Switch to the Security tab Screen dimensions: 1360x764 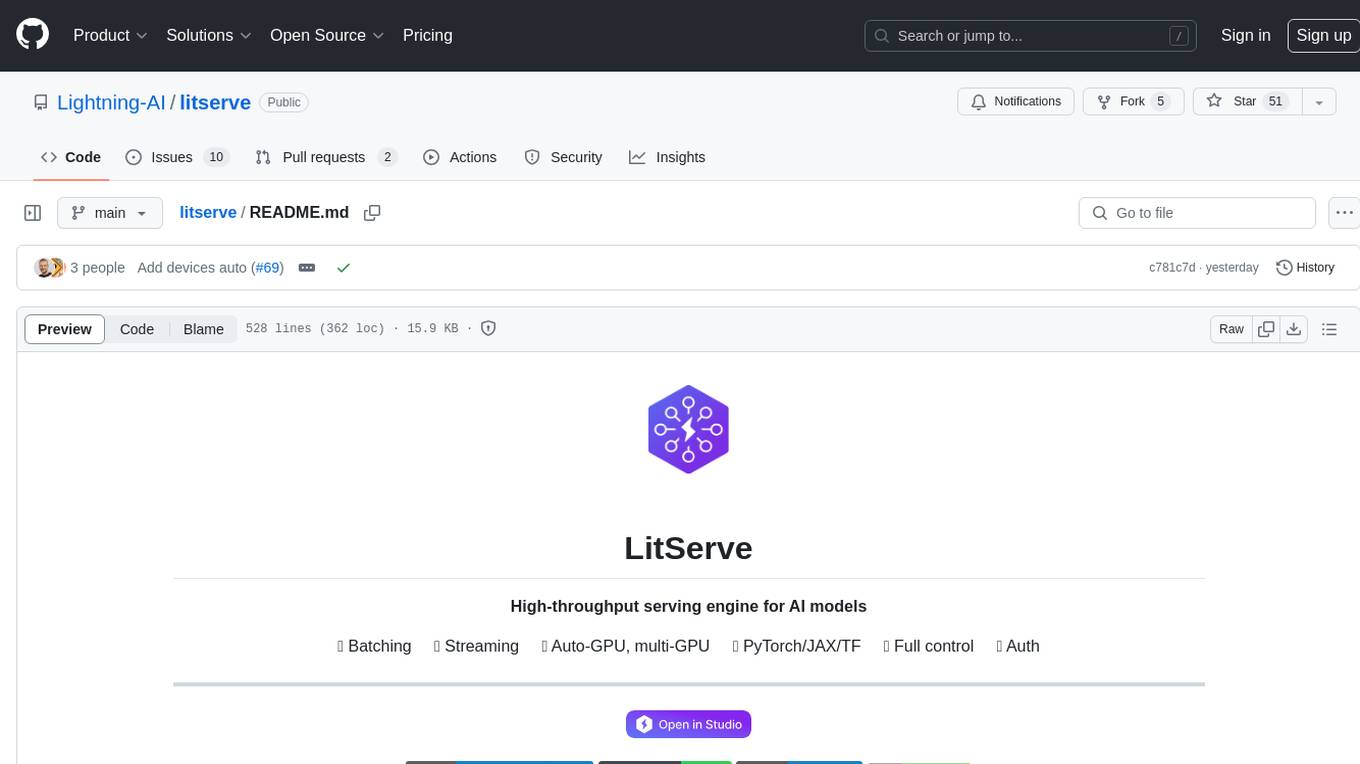(563, 157)
